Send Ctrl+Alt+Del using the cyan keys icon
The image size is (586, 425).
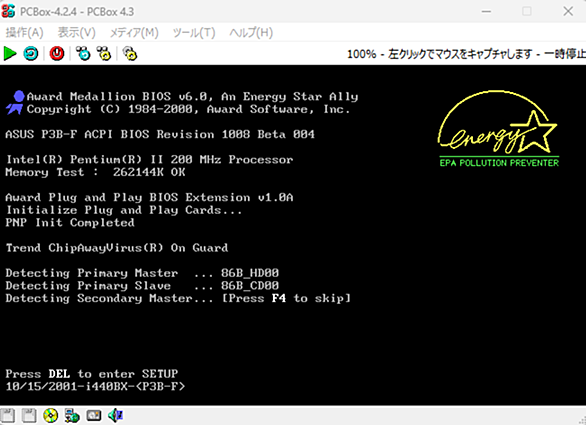(x=83, y=53)
